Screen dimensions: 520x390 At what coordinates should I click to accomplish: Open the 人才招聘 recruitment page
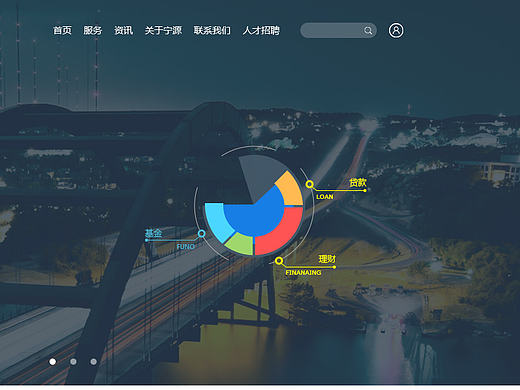pos(261,30)
